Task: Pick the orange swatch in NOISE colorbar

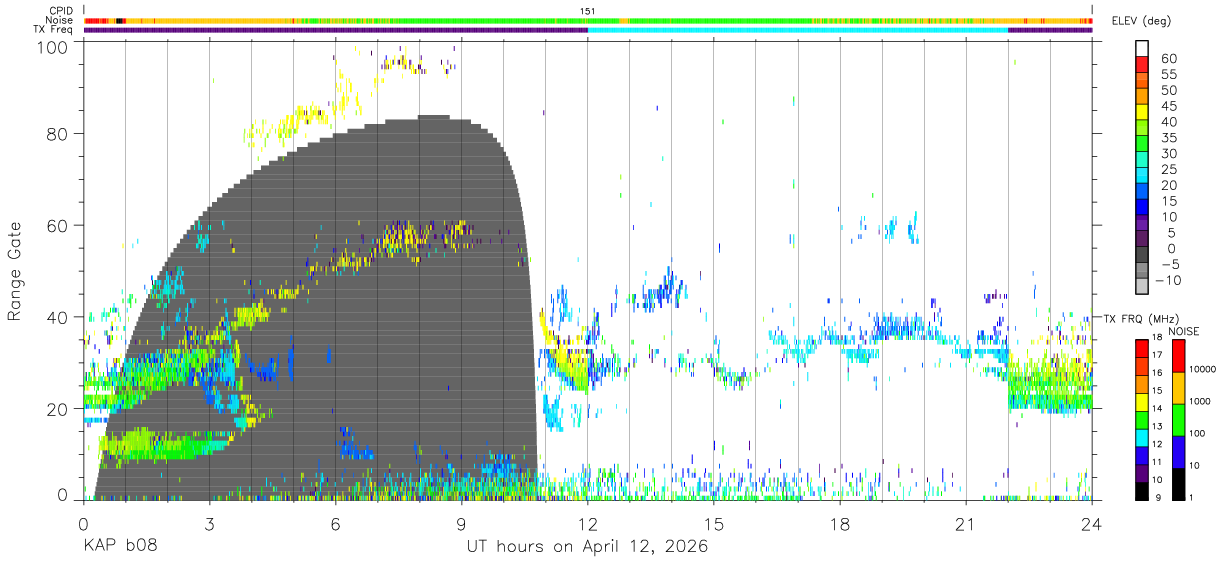Action: [1179, 386]
